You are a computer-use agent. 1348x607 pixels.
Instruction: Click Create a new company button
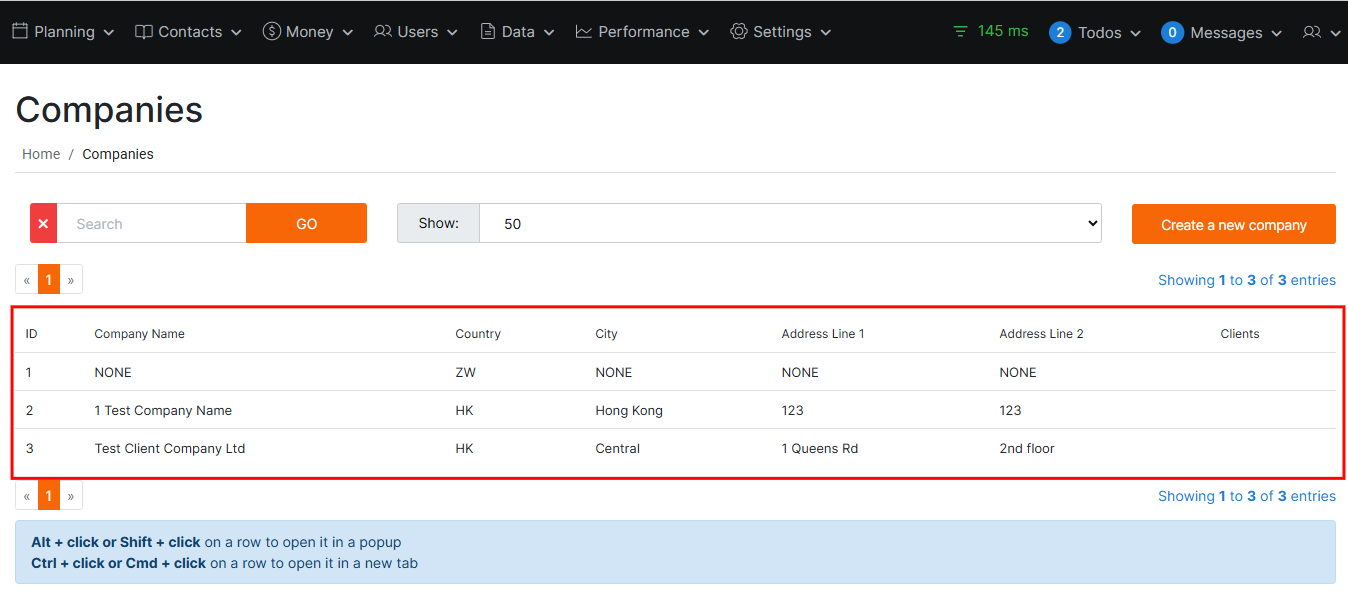(1233, 224)
